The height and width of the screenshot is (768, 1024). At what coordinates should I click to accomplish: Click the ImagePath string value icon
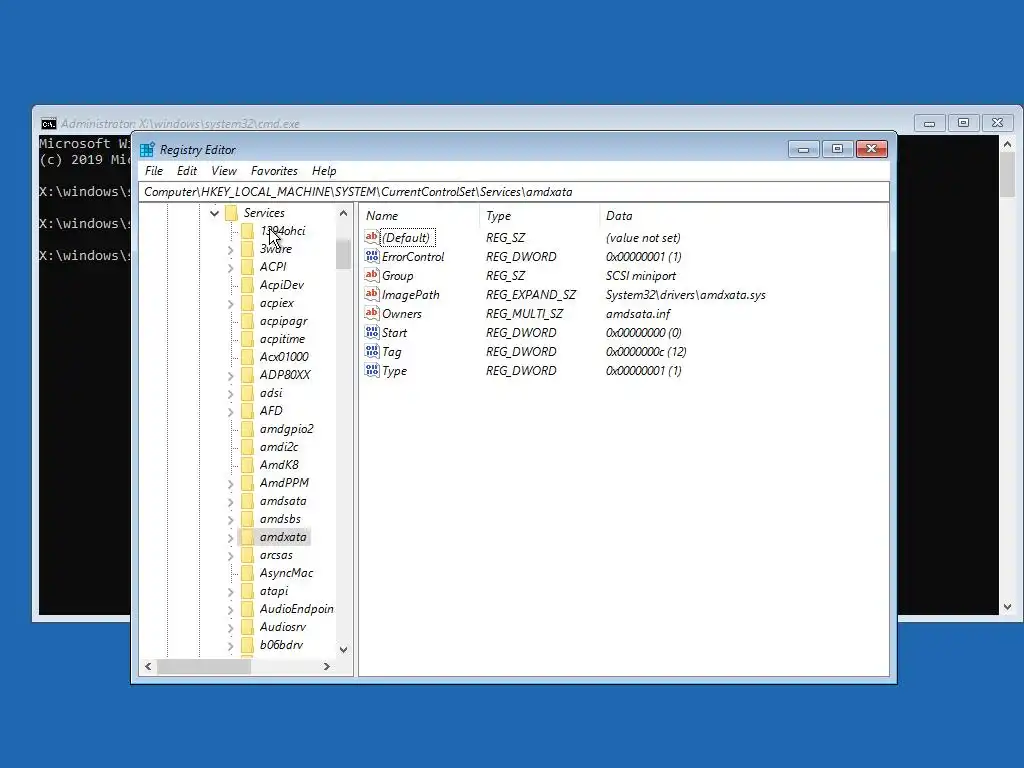[x=372, y=294]
